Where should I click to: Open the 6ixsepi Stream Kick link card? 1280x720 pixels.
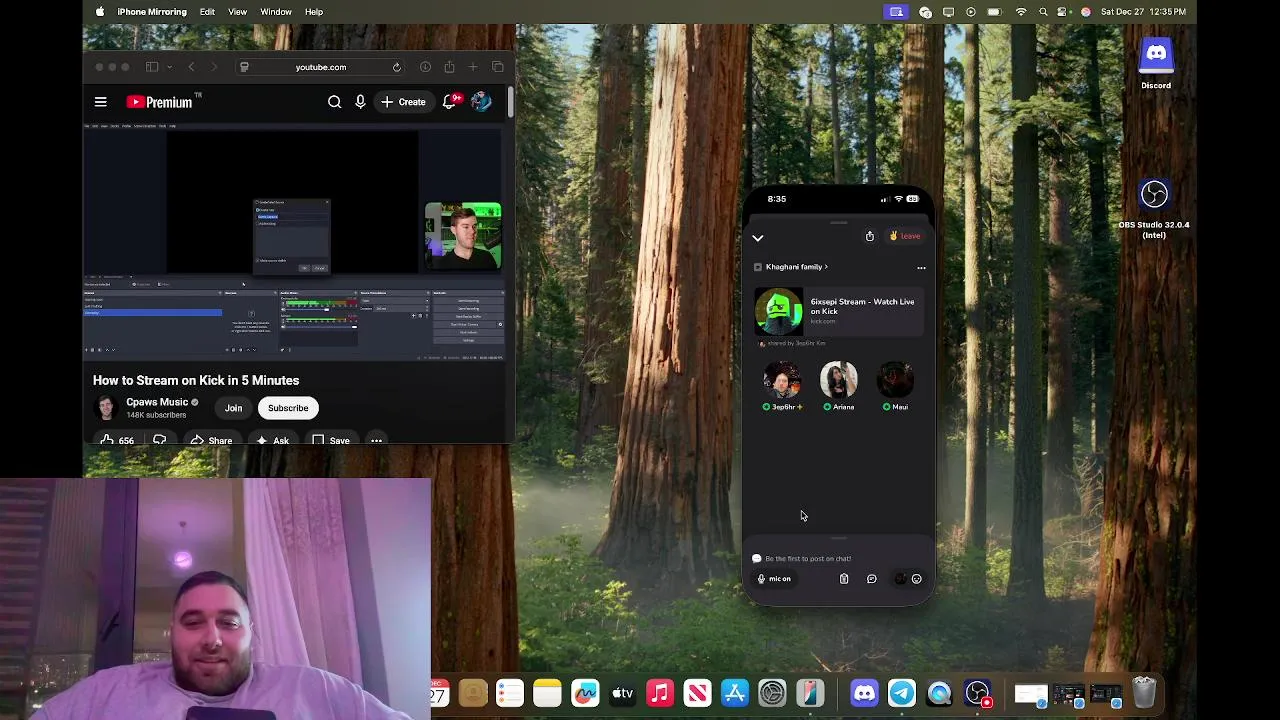[839, 311]
